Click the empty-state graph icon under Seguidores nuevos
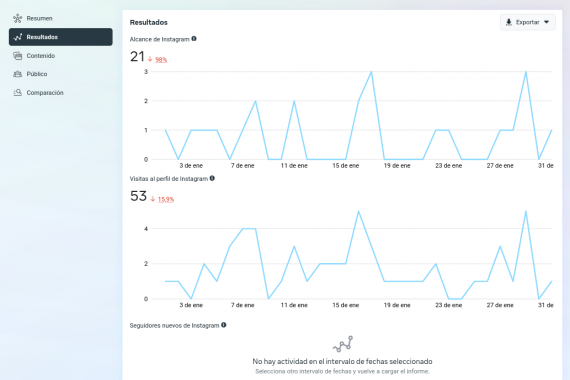 coord(343,344)
